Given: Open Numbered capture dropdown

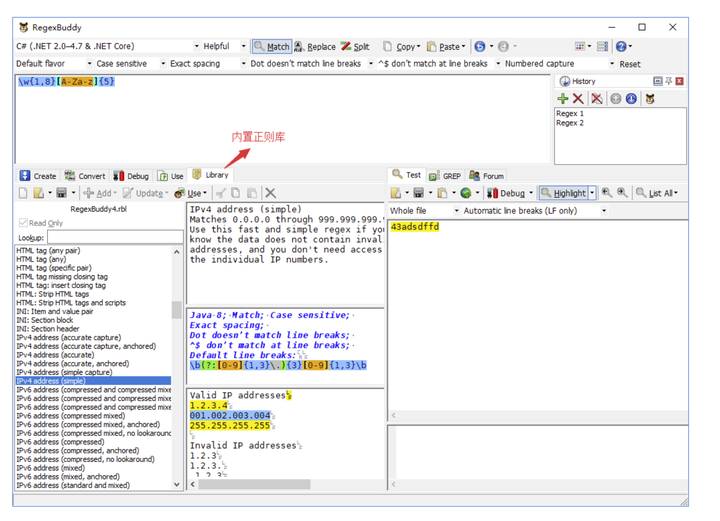Looking at the screenshot, I should (612, 64).
